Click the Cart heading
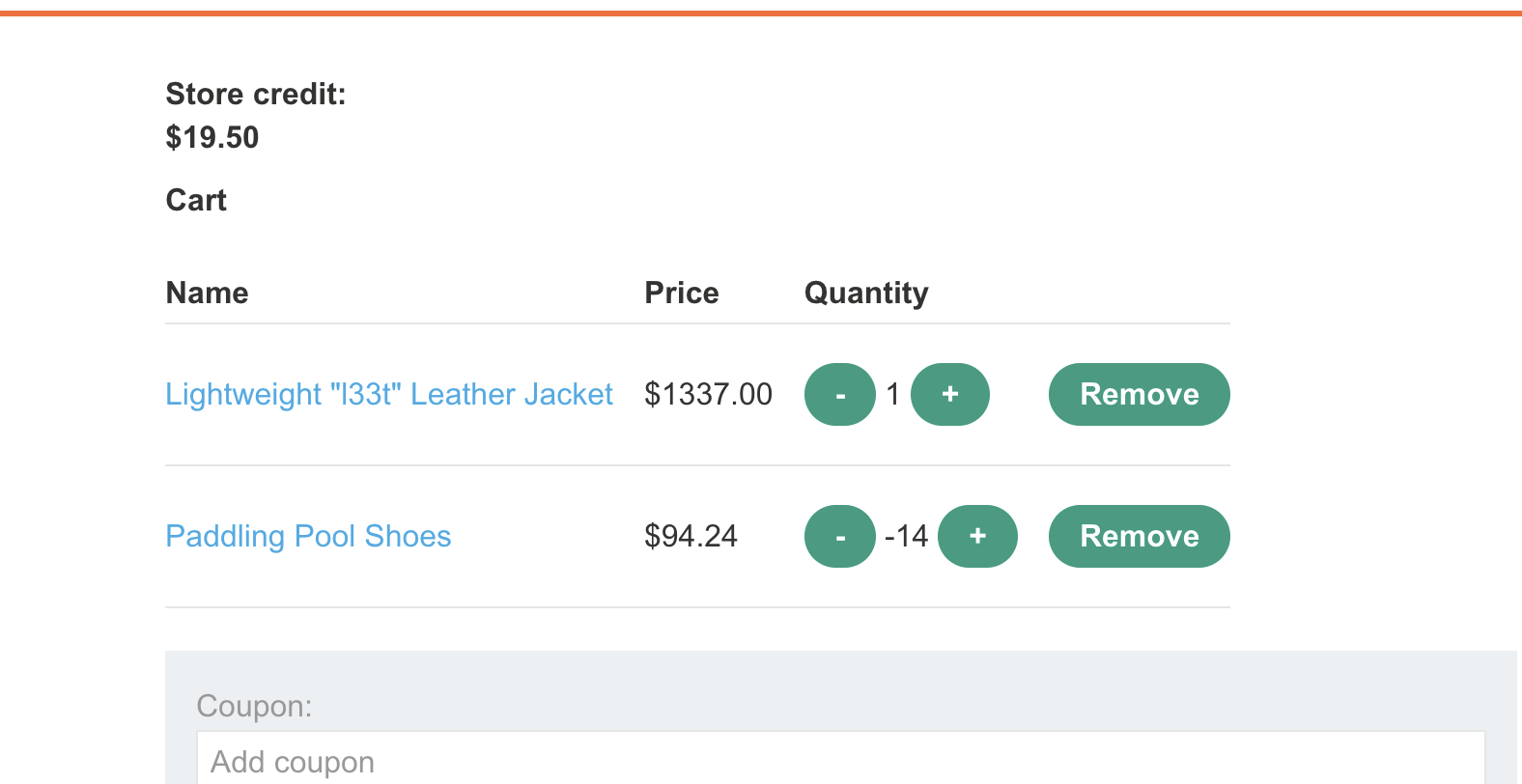The width and height of the screenshot is (1522, 784). 196,200
